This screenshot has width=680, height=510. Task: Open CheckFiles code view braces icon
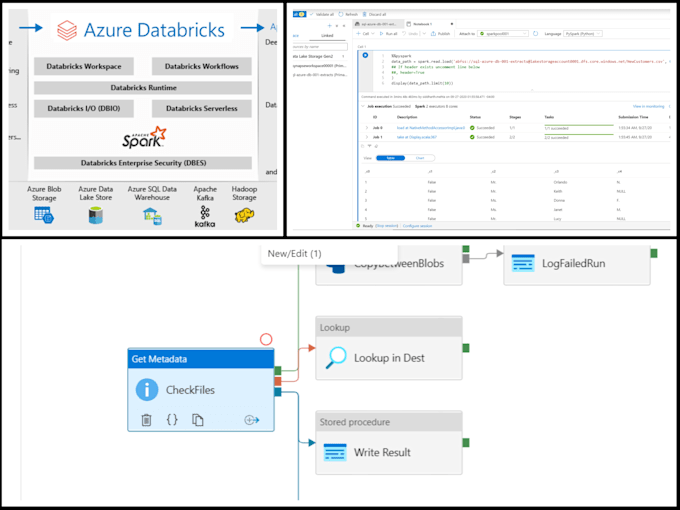[x=172, y=419]
